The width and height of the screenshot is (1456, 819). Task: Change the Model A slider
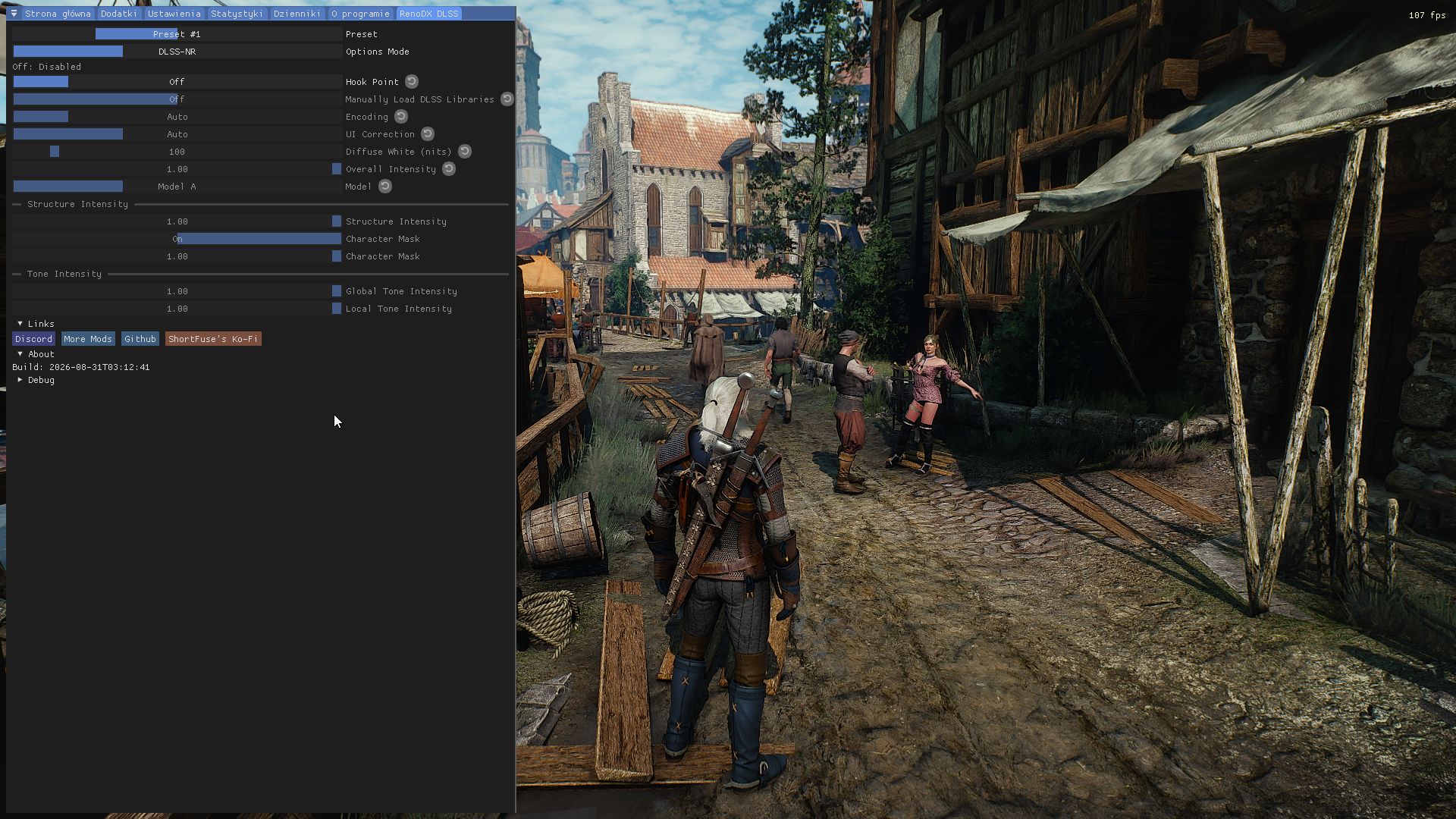point(177,187)
